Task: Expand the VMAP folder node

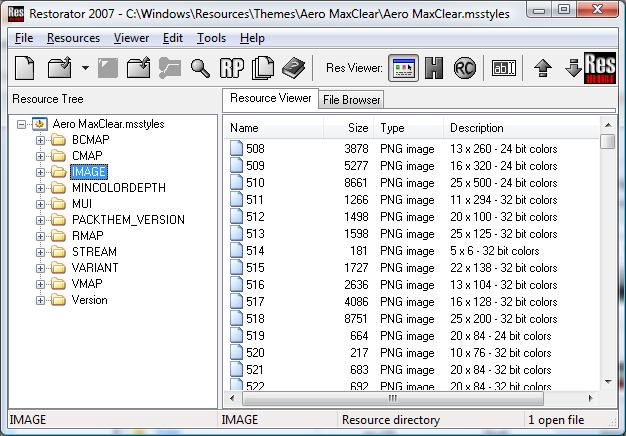Action: (40, 284)
